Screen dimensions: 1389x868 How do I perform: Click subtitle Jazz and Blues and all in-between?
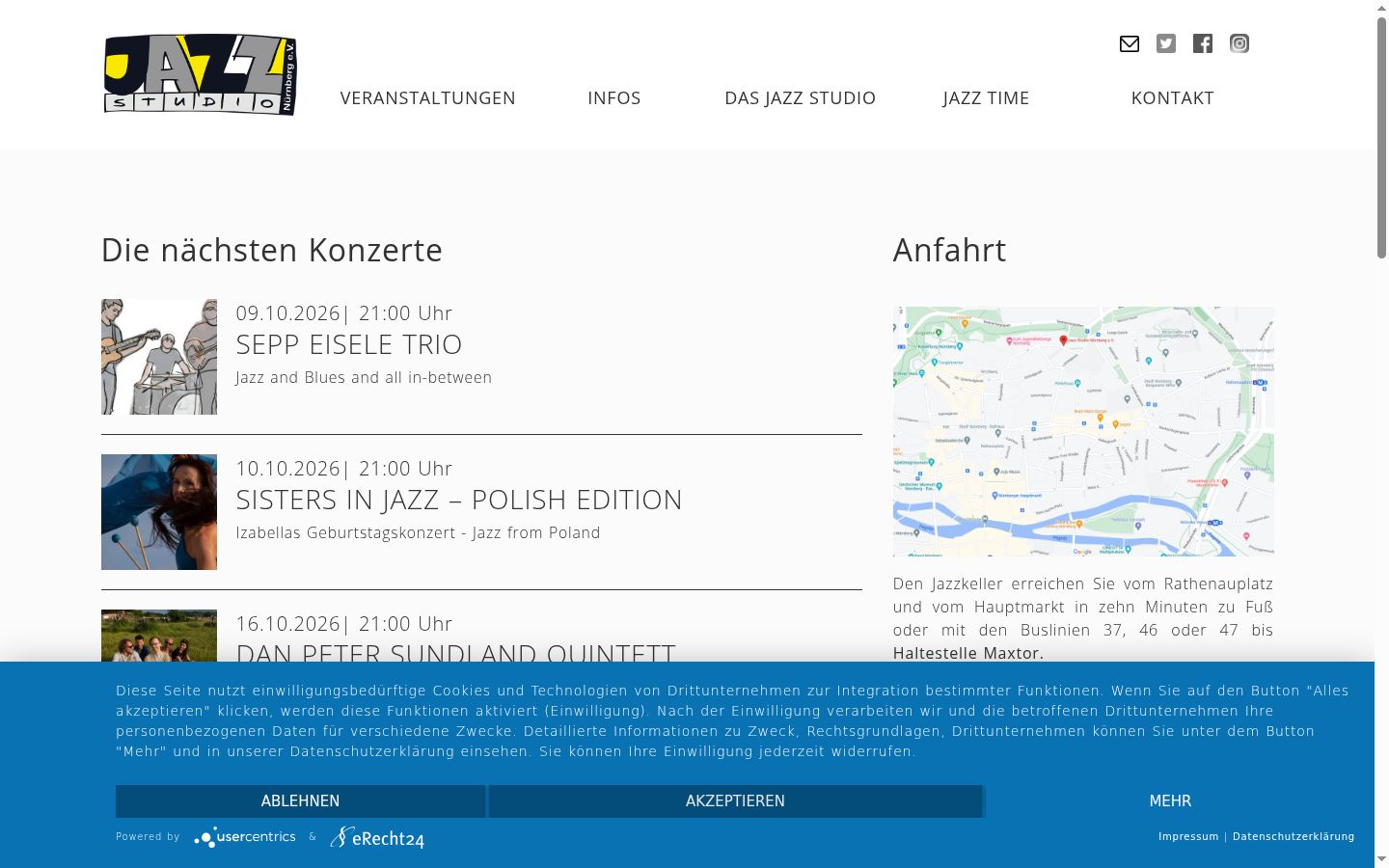point(364,377)
